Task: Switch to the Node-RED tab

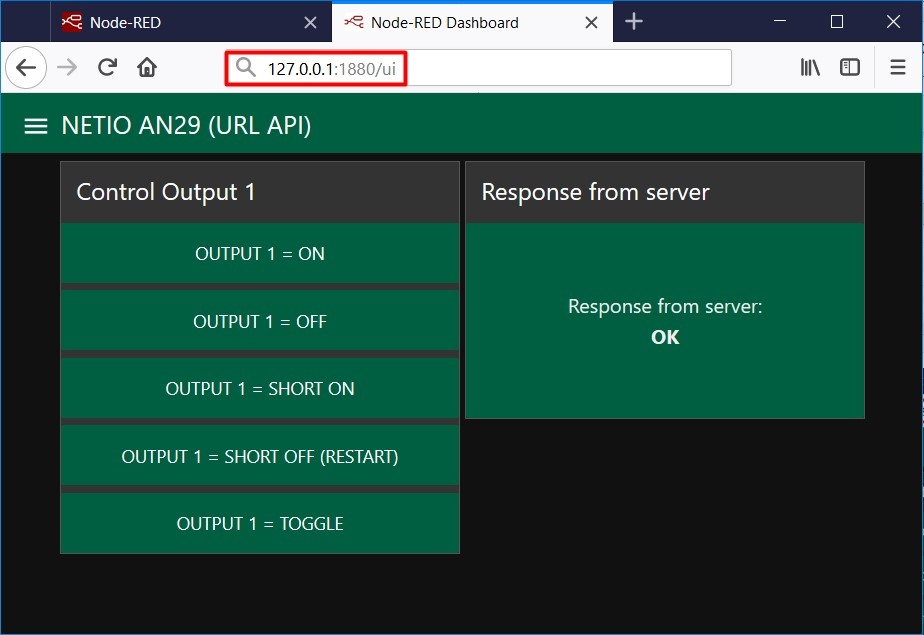Action: pyautogui.click(x=191, y=22)
